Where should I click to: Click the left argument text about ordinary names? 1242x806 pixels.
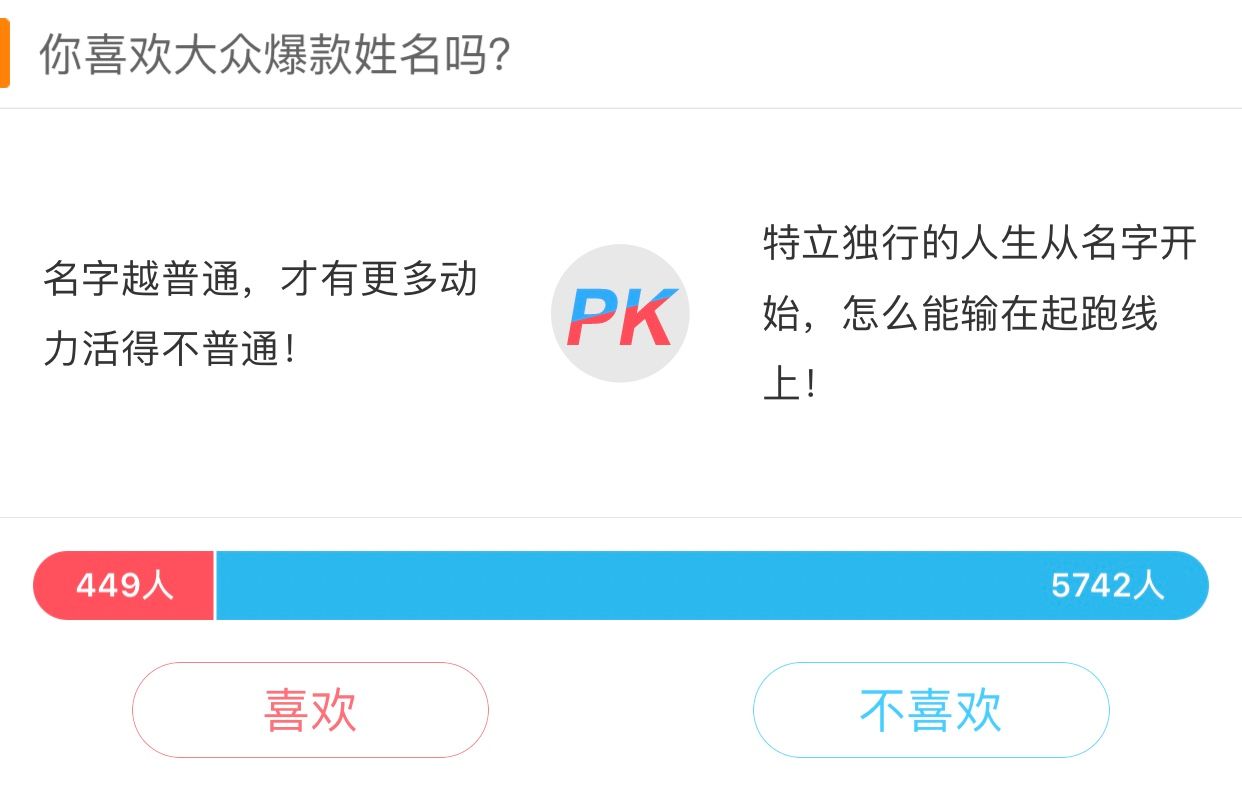coord(263,312)
